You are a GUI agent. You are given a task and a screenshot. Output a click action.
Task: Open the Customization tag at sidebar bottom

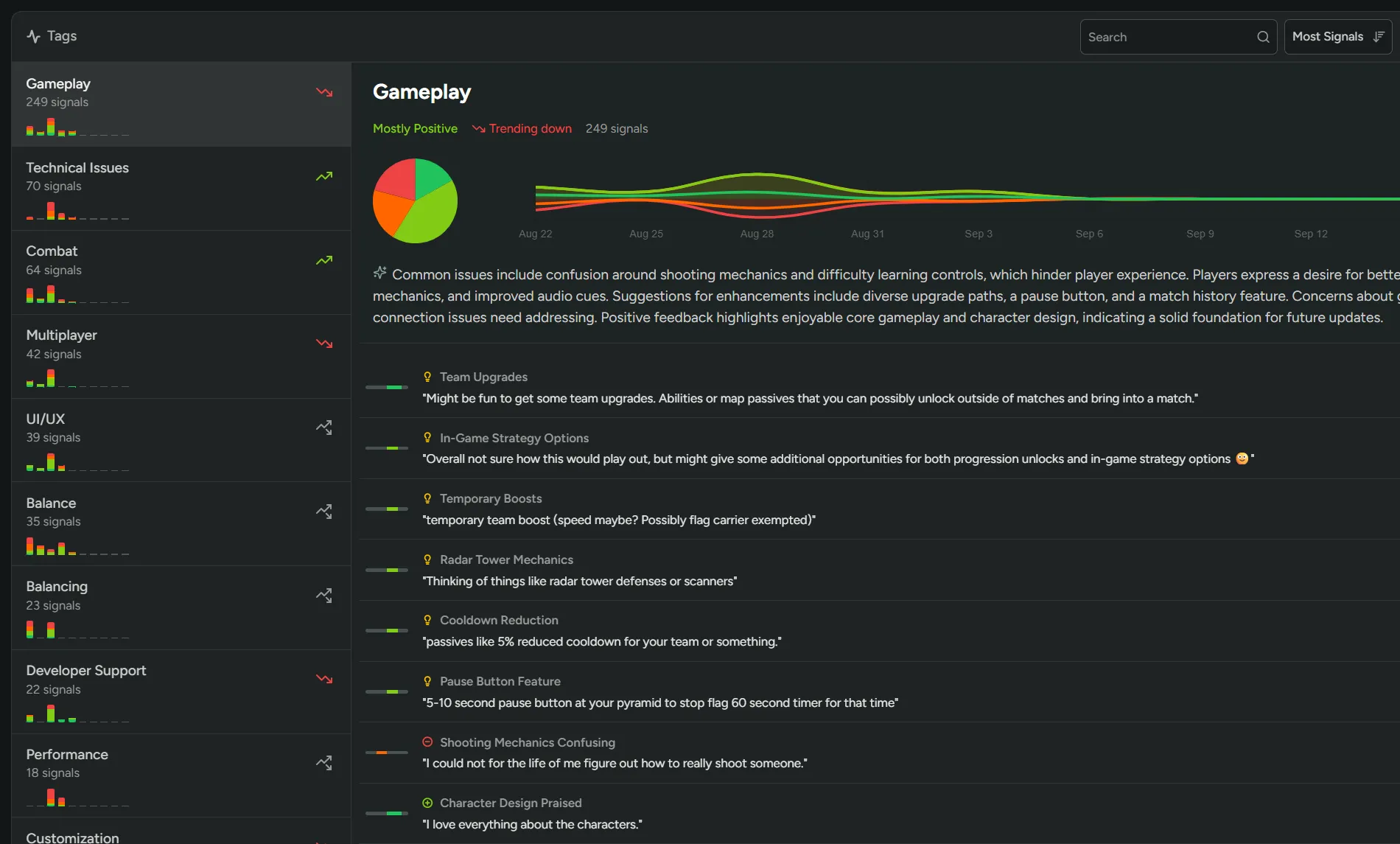coord(181,831)
